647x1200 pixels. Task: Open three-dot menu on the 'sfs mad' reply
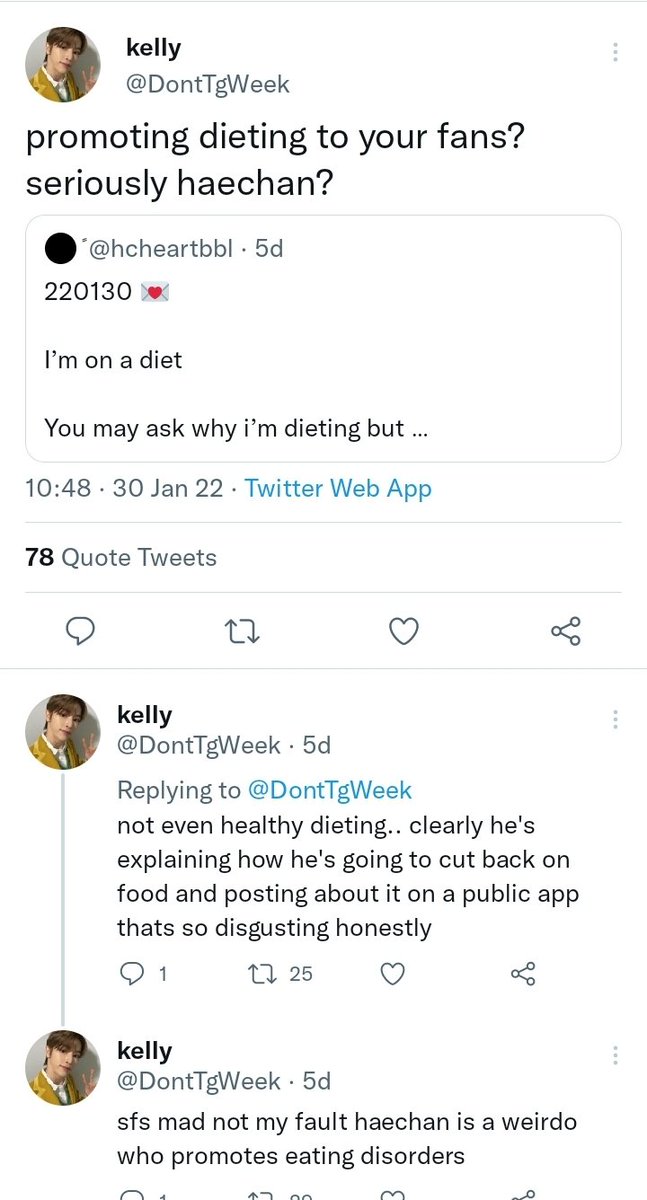615,1055
